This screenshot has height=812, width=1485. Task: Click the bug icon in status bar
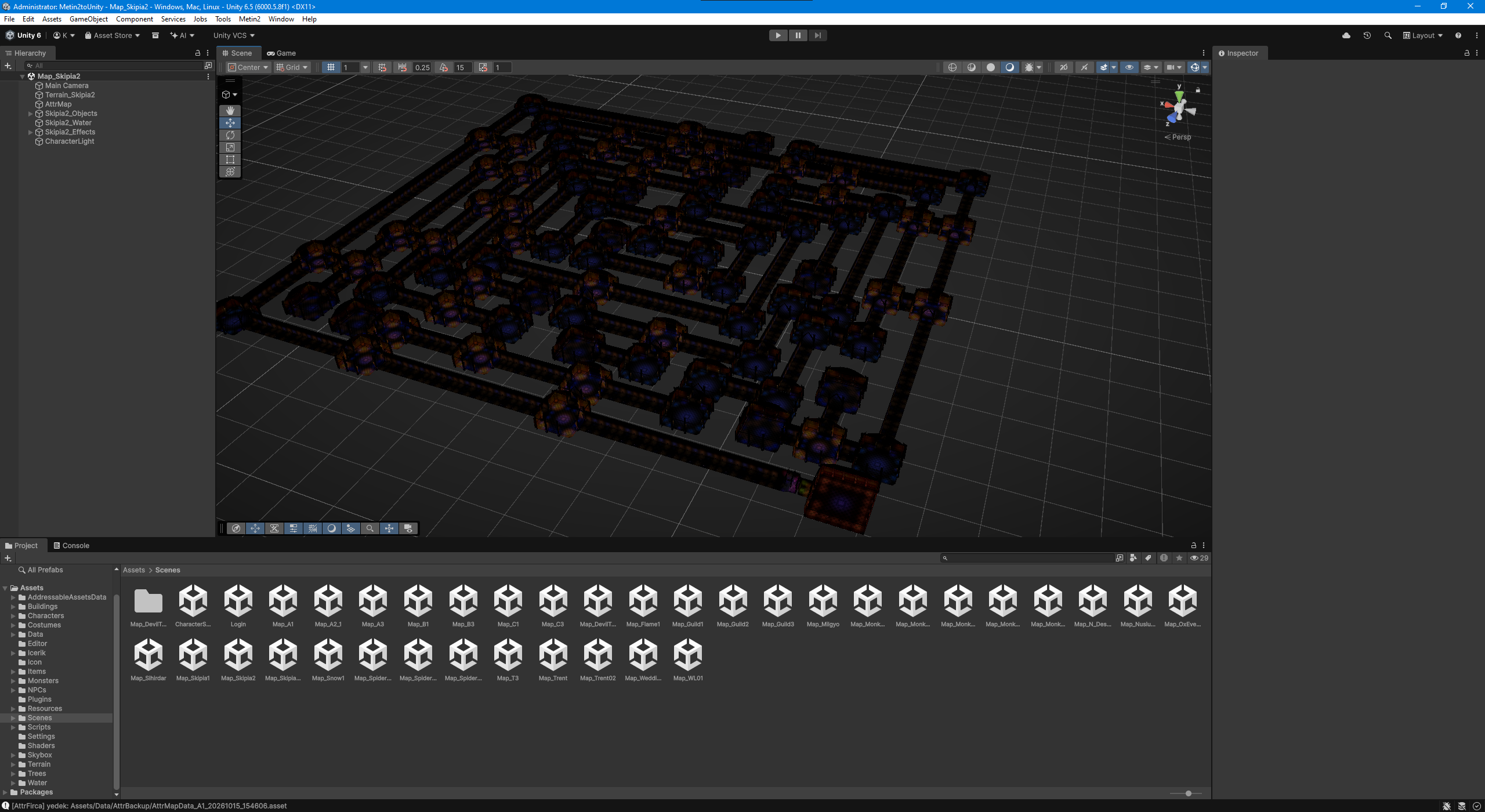coord(1447,806)
